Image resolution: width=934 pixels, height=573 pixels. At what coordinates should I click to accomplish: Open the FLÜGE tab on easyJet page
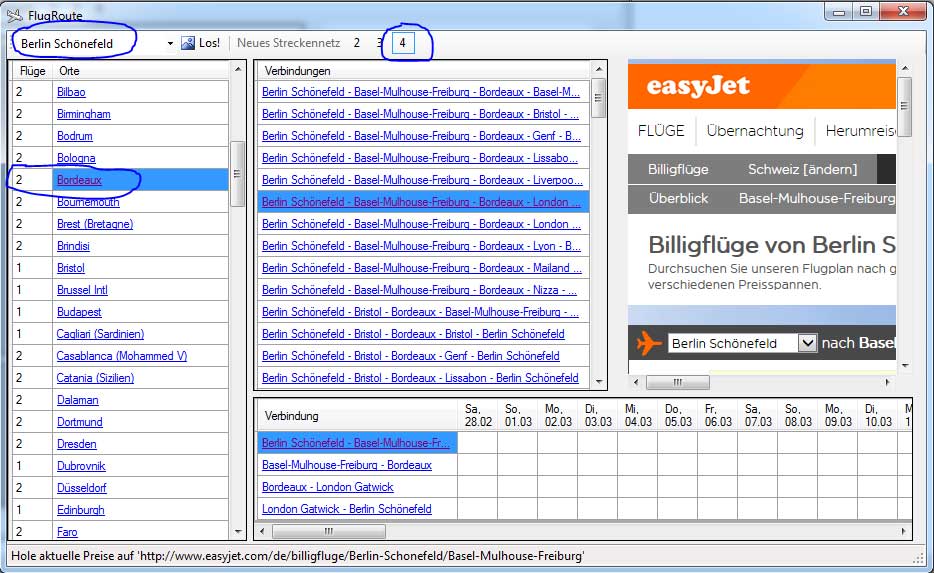pos(661,131)
